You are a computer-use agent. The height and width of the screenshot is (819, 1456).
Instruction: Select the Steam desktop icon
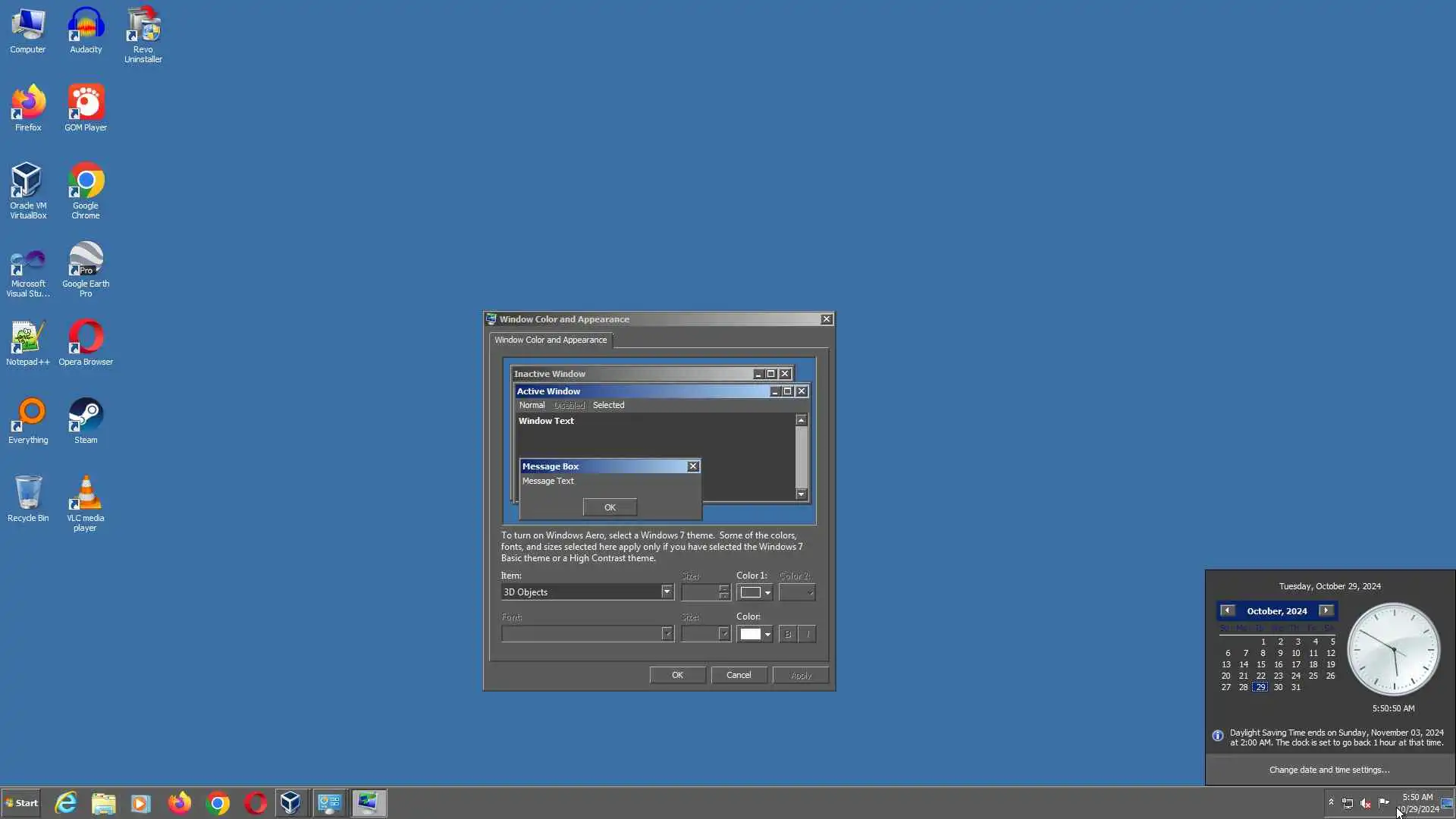tap(86, 421)
